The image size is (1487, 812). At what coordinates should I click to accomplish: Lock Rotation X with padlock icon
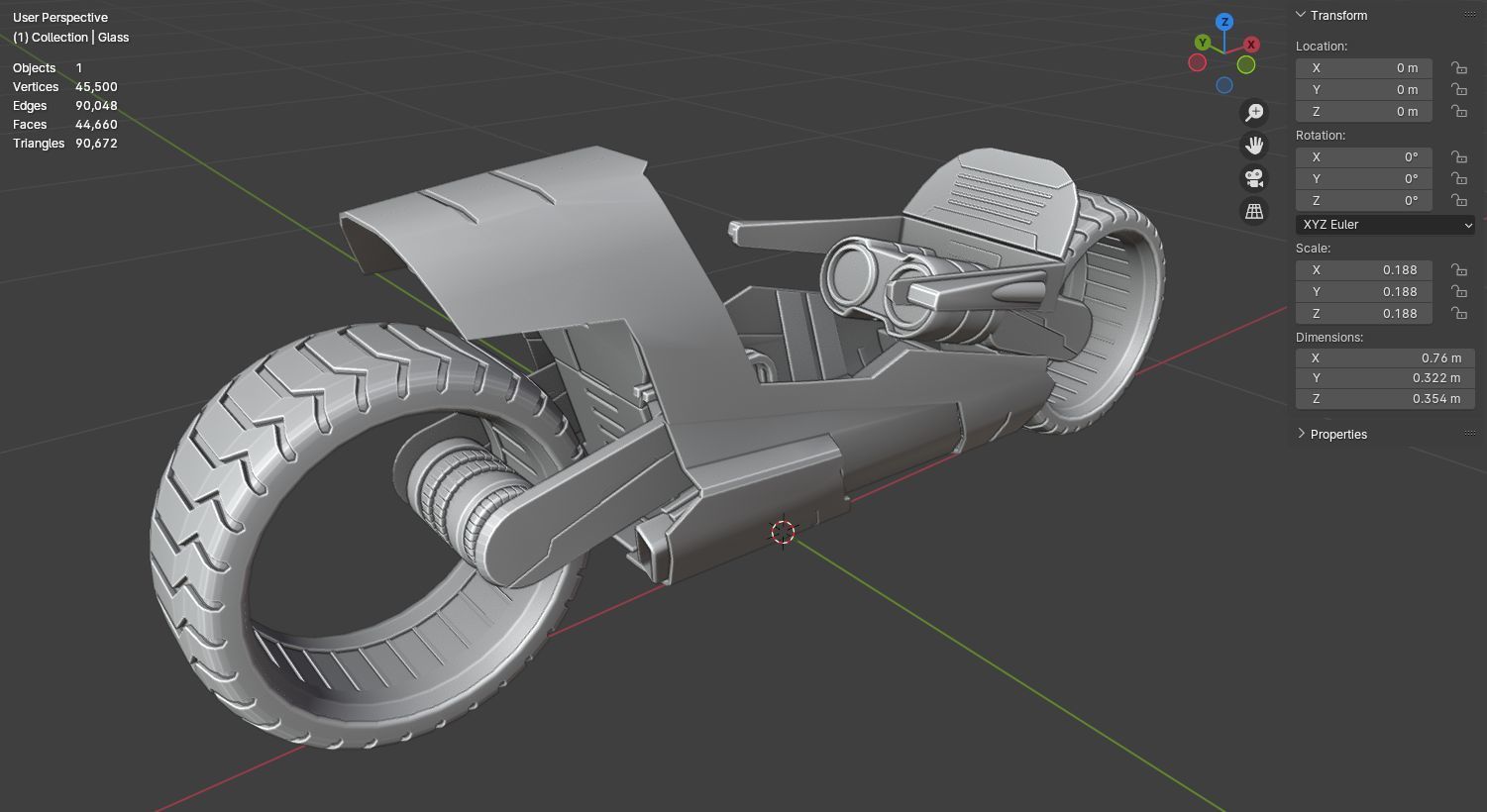tap(1458, 157)
